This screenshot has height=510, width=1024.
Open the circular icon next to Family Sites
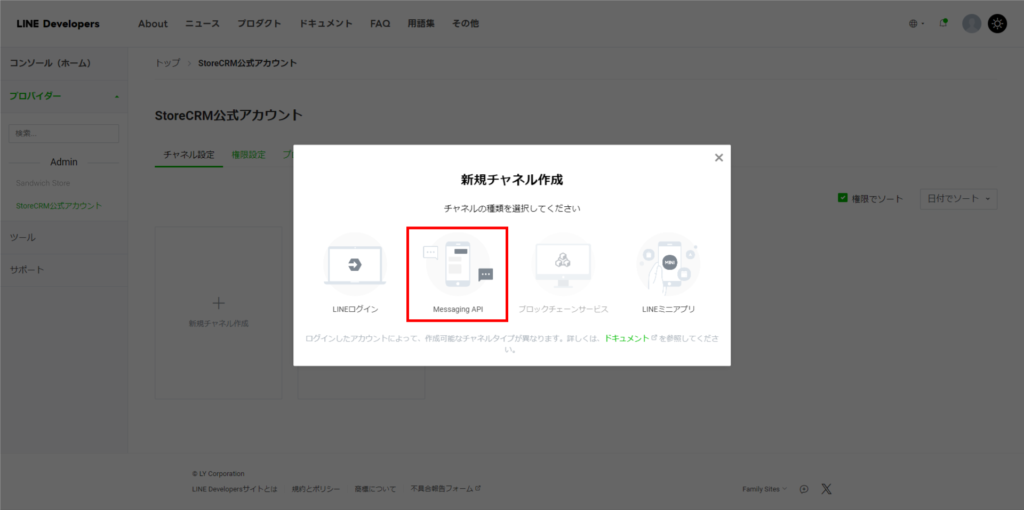(804, 488)
